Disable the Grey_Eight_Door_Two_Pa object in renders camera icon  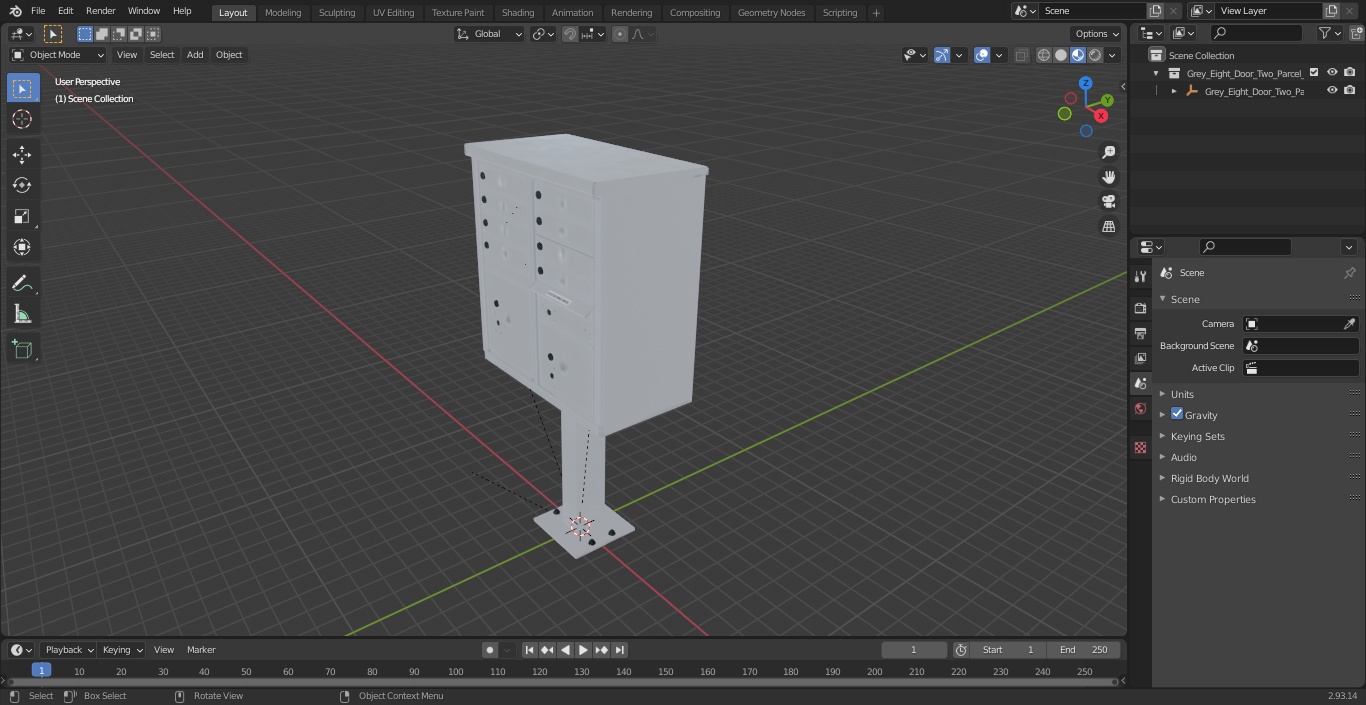(x=1350, y=91)
